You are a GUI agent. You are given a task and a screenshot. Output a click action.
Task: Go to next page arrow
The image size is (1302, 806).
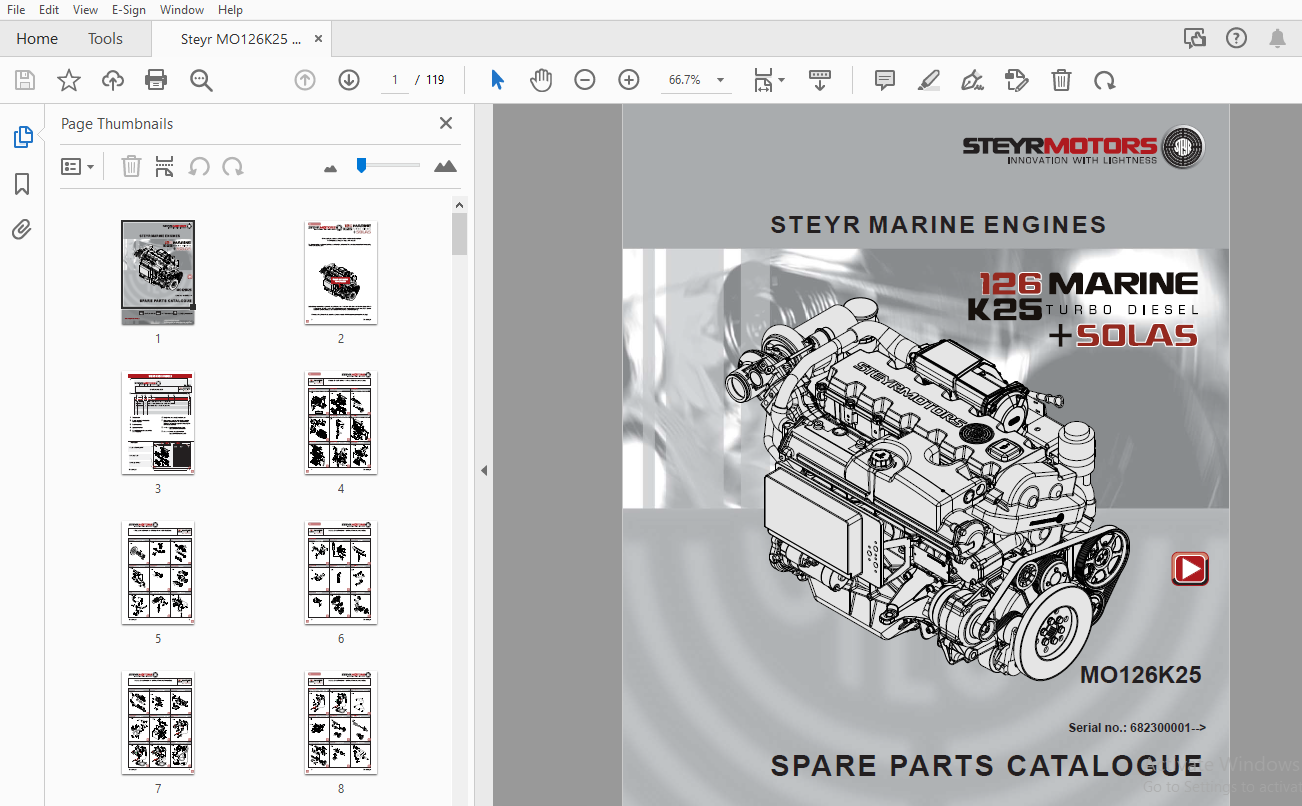(349, 80)
